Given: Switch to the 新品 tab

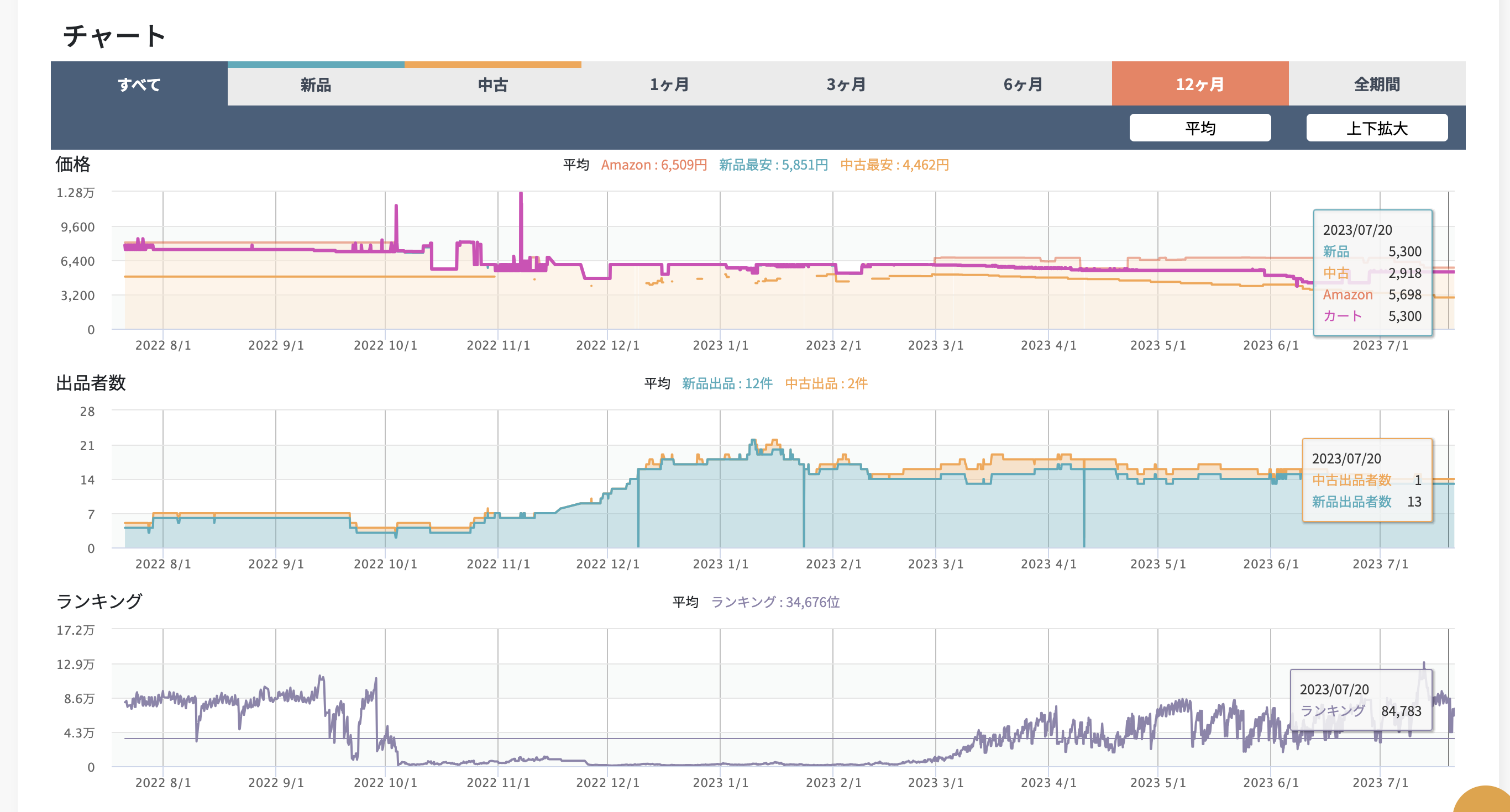Looking at the screenshot, I should pyautogui.click(x=316, y=86).
